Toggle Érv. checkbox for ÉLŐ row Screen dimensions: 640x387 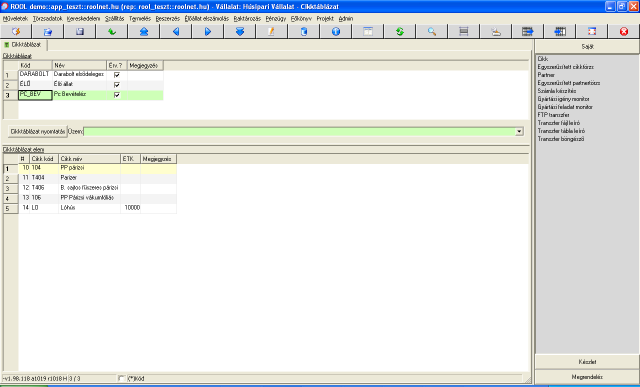[x=117, y=85]
